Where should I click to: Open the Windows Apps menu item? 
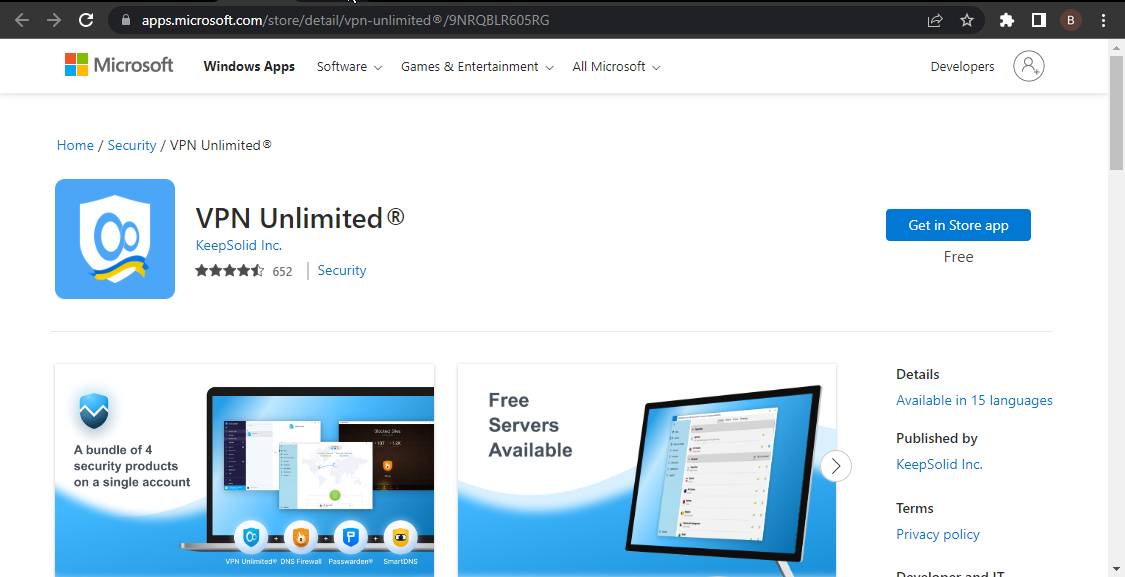coord(249,67)
